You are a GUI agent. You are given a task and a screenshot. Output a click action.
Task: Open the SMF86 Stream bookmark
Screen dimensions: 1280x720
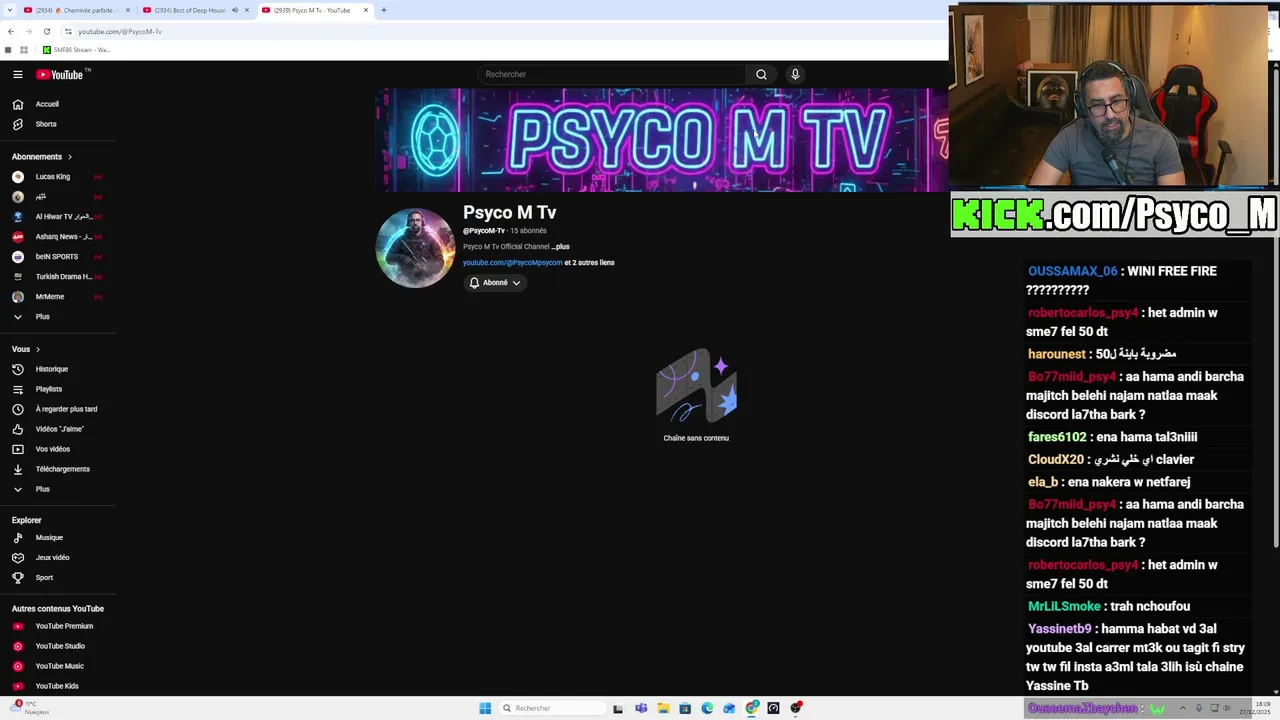click(x=76, y=50)
